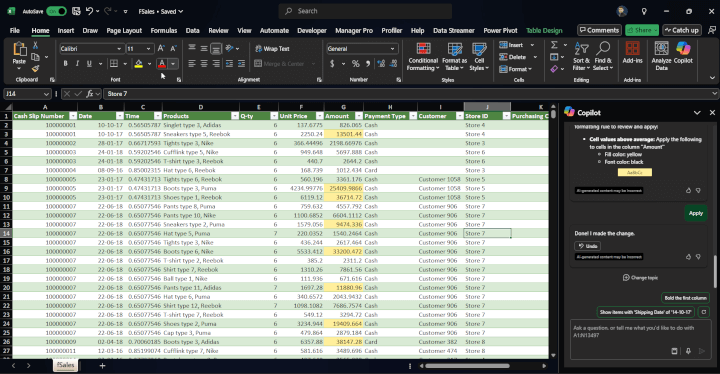
Task: Choose 'Bold the first column' suggestion
Action: [685, 298]
